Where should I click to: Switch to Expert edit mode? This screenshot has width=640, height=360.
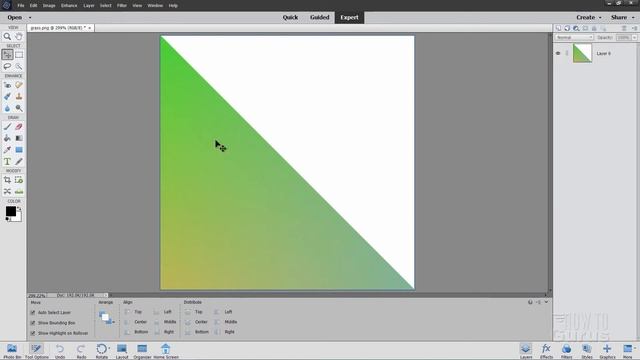[x=349, y=18]
